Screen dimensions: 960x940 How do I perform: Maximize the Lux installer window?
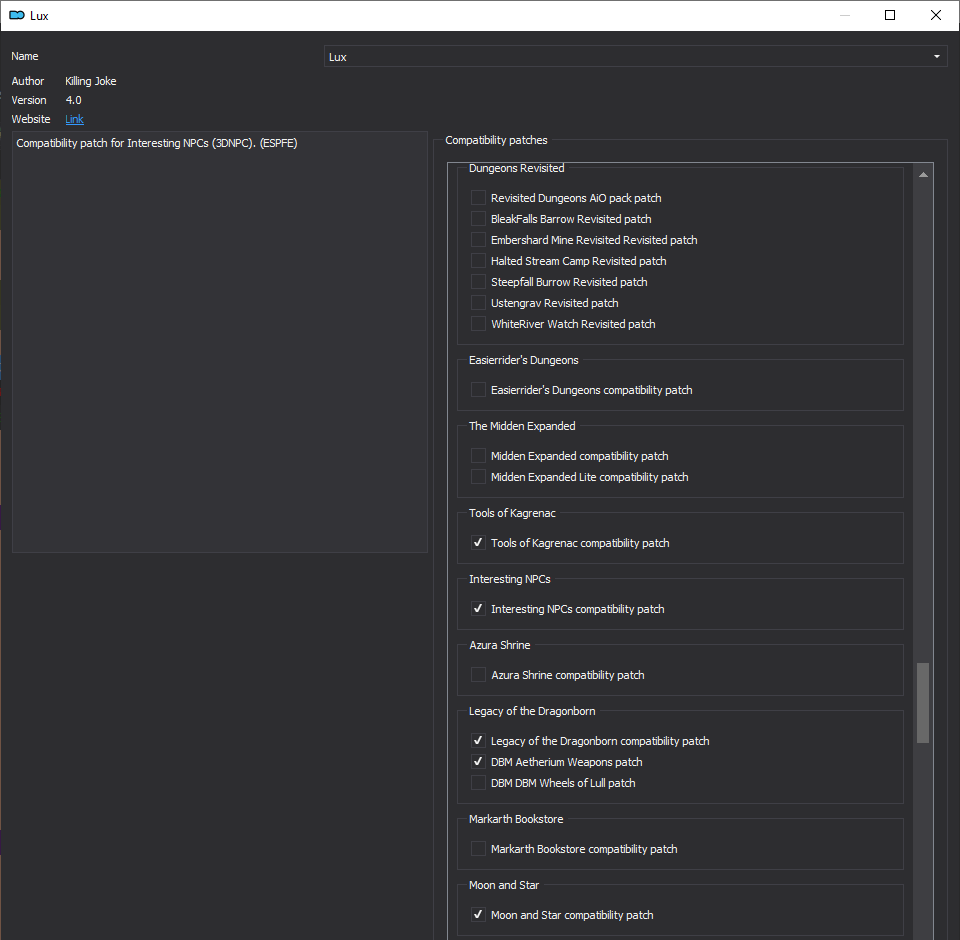click(x=890, y=15)
